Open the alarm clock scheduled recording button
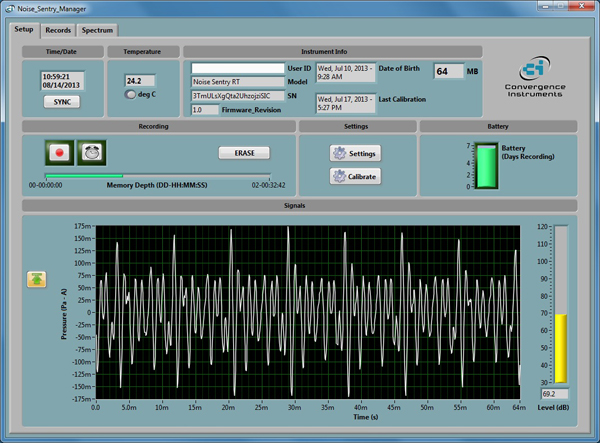Screen dimensions: 600x443 (x=92, y=153)
